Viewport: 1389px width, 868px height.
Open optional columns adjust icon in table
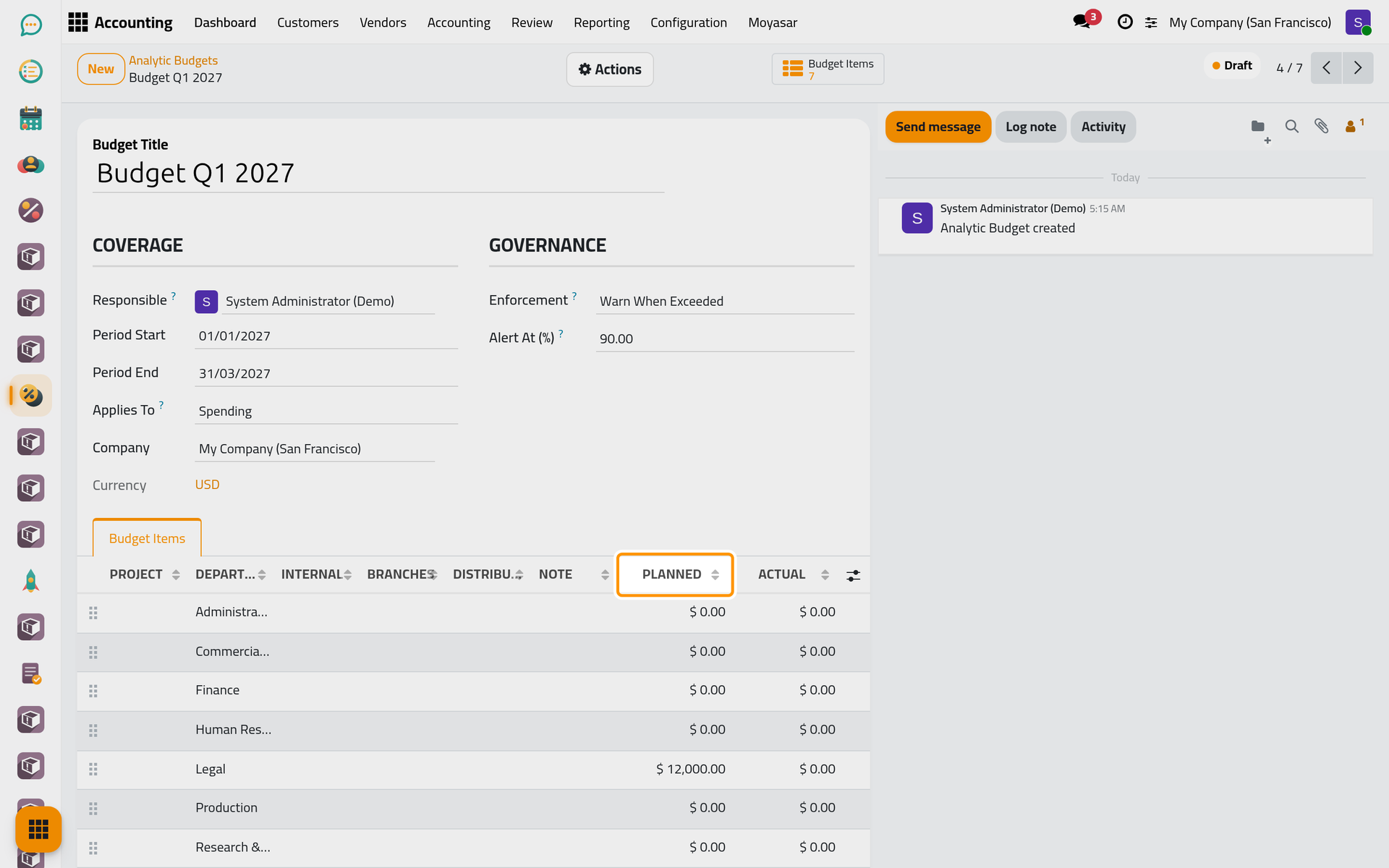[x=854, y=576]
